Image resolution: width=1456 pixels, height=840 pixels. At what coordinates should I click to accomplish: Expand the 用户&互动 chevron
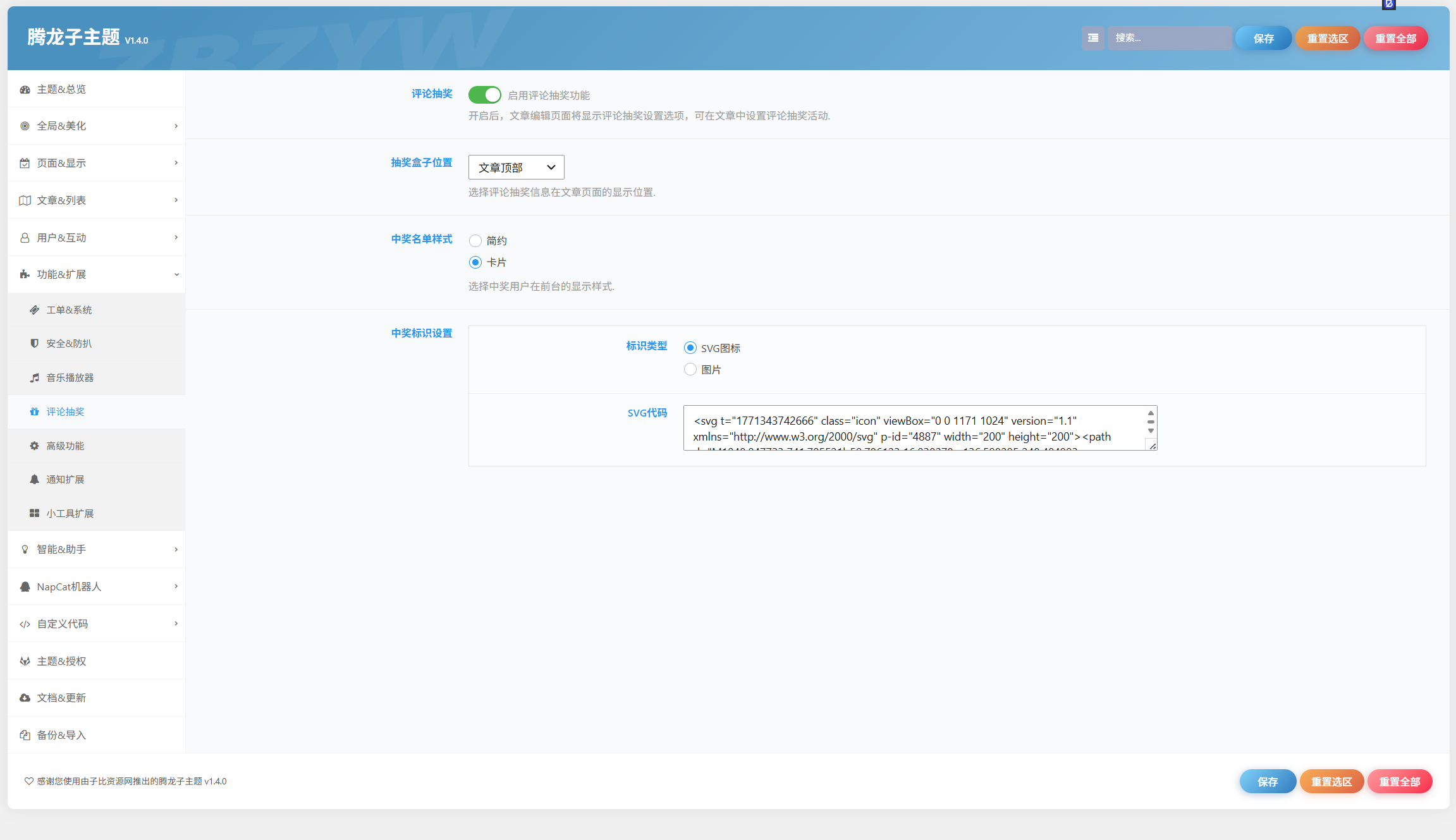(x=176, y=238)
